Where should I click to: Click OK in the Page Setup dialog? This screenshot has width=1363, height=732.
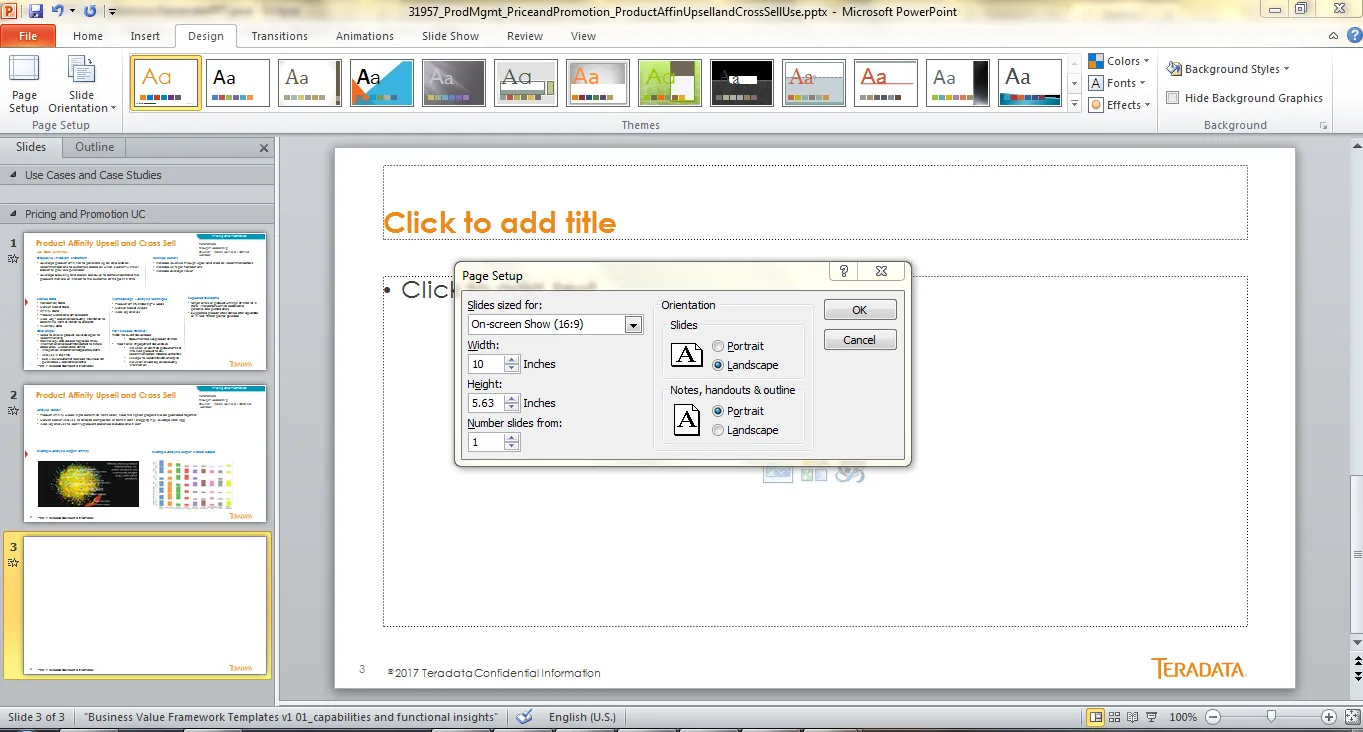(860, 310)
